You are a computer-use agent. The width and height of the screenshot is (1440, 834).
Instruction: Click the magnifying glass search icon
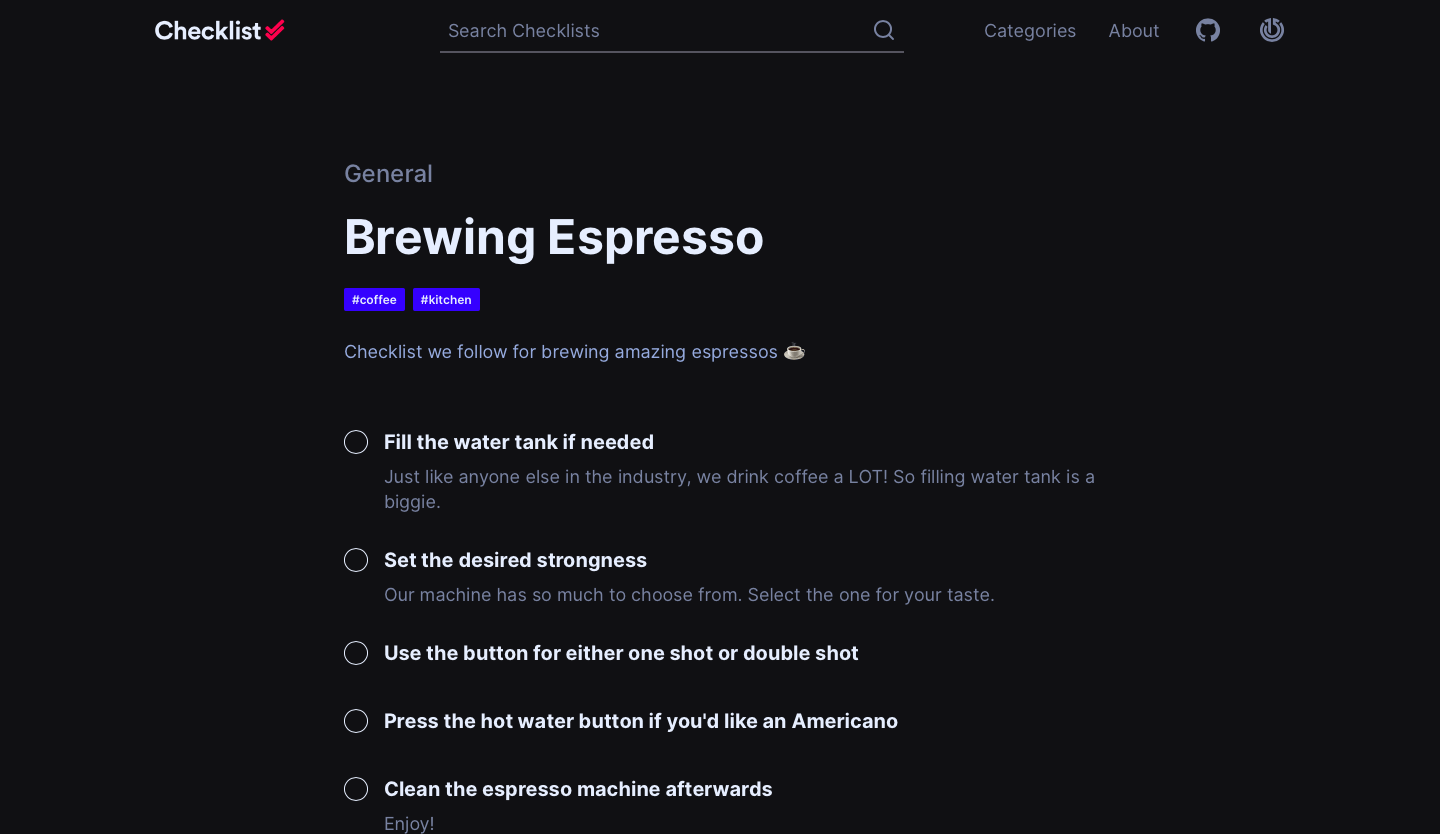[884, 30]
